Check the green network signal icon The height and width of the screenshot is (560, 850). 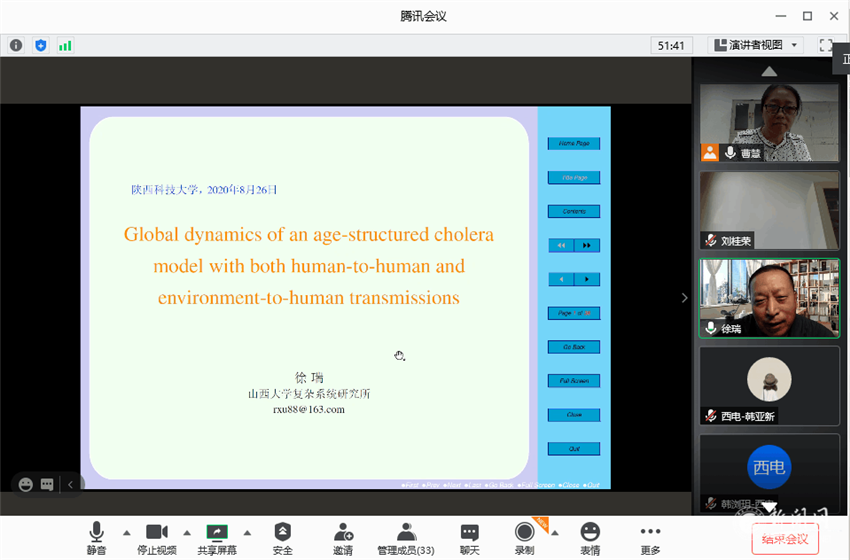coord(65,45)
